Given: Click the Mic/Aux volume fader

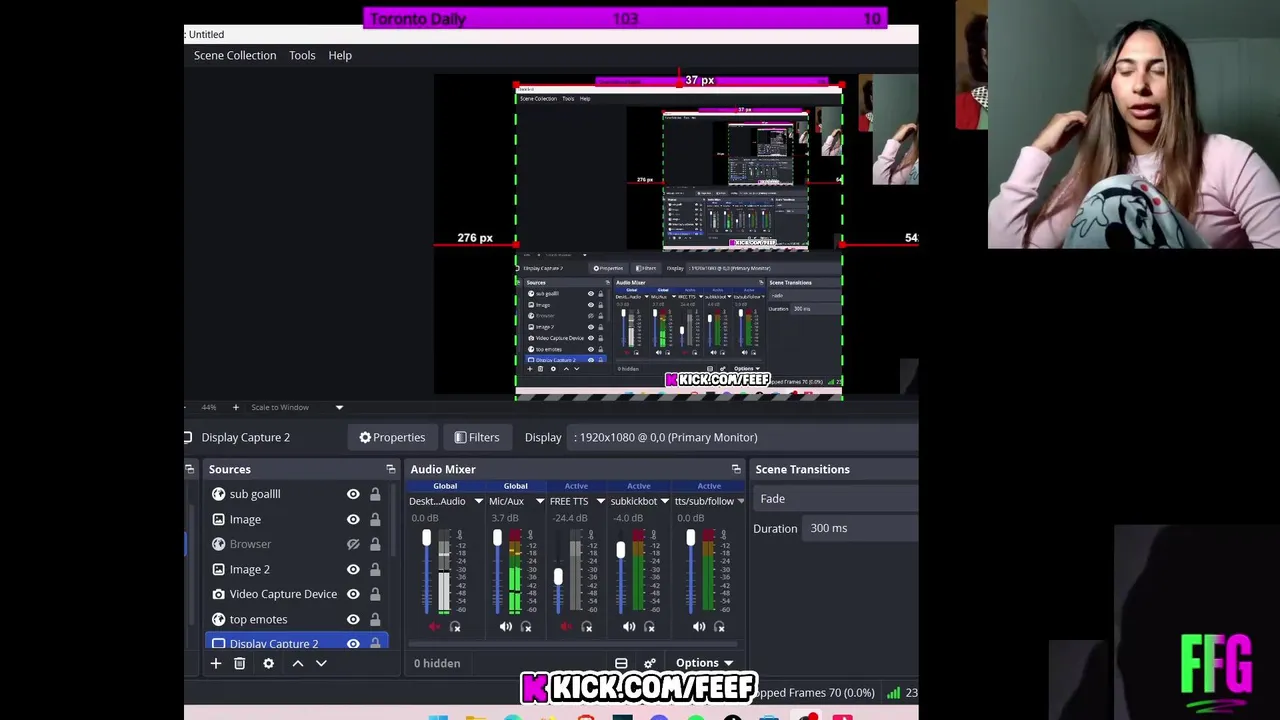Looking at the screenshot, I should (497, 538).
